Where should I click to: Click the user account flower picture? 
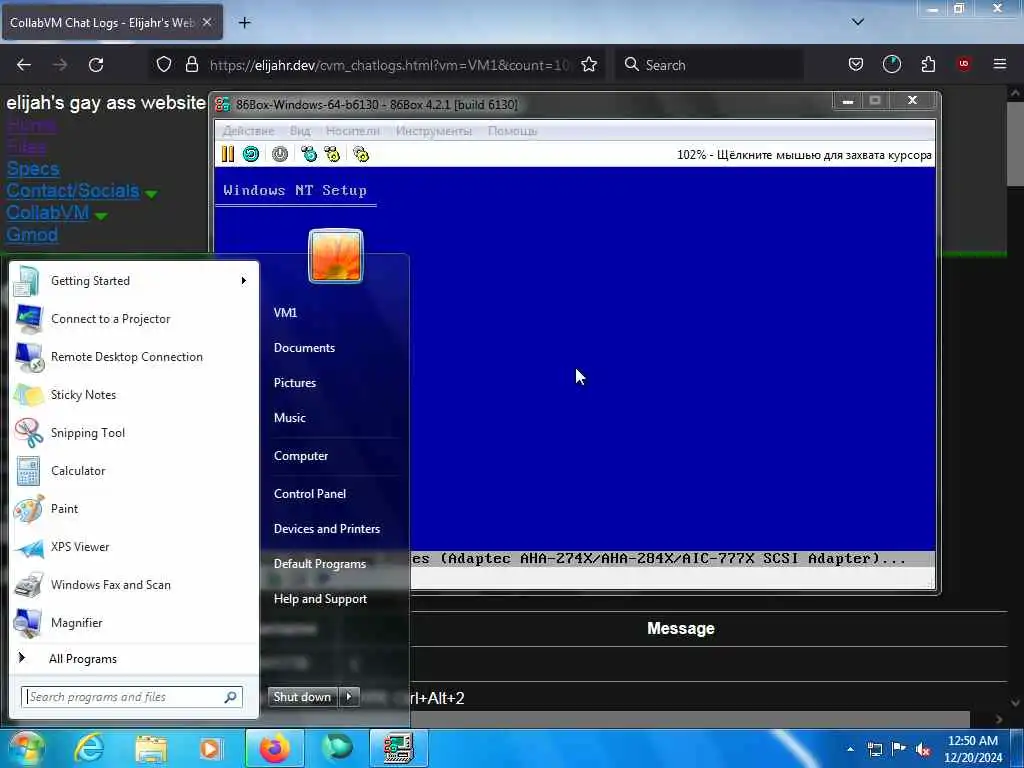click(336, 255)
